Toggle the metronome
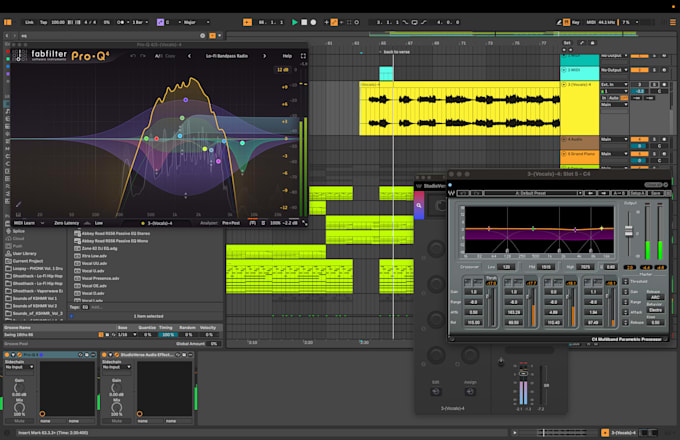The width and height of the screenshot is (680, 440). [x=121, y=22]
